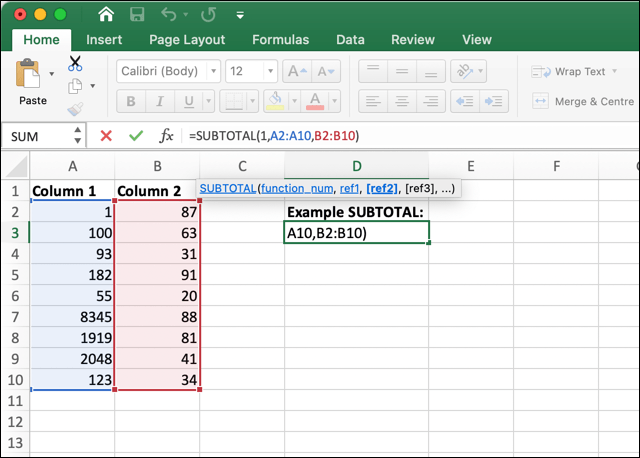Open the Undo history dropdown arrow

[x=186, y=15]
